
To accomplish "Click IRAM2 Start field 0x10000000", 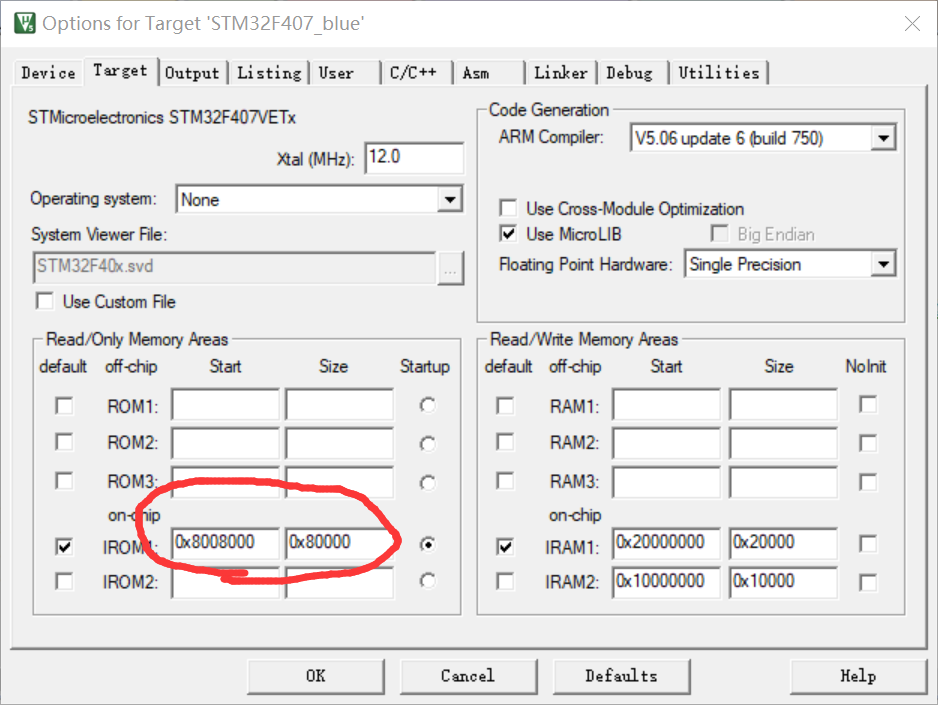I will click(666, 582).
